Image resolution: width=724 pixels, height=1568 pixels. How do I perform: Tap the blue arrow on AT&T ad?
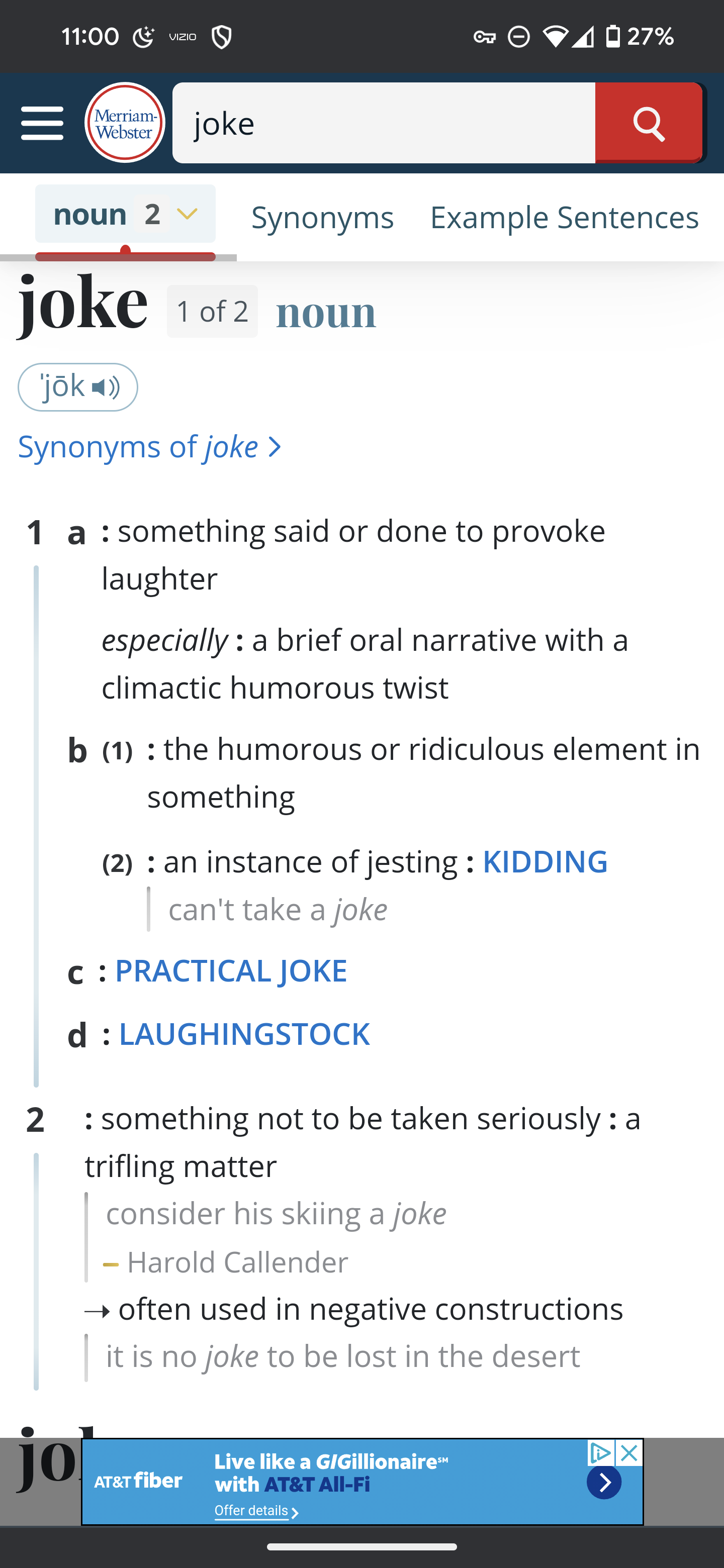[x=604, y=1482]
